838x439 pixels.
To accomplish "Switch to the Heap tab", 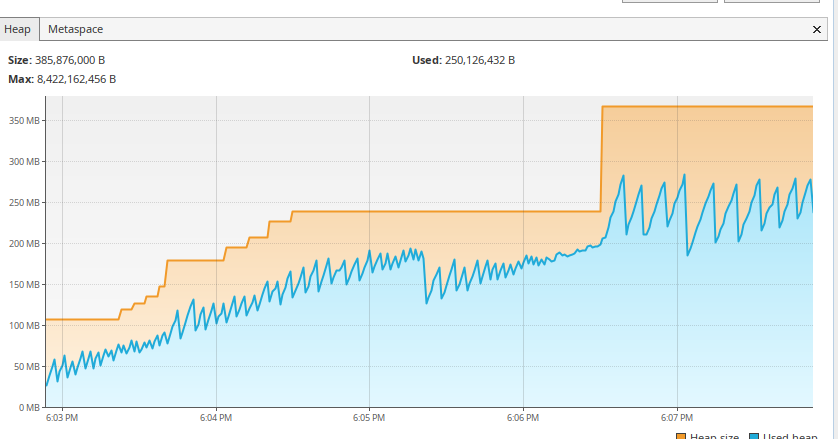I will (18, 29).
